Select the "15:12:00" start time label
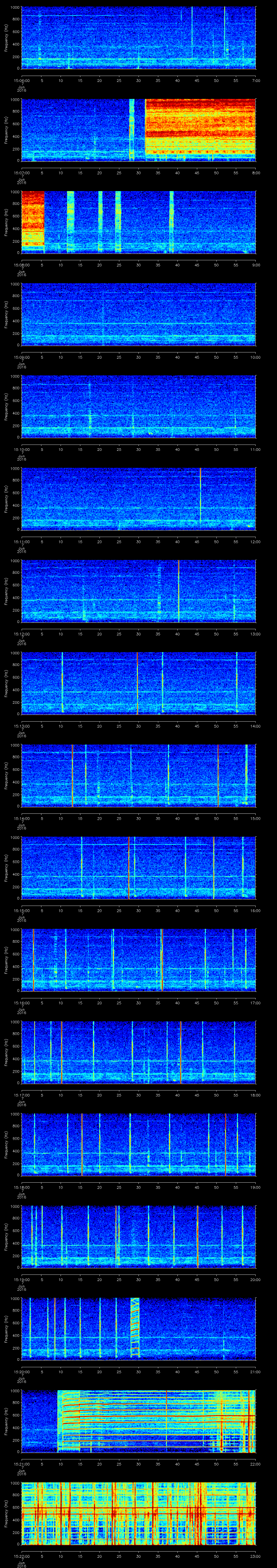 22,634
